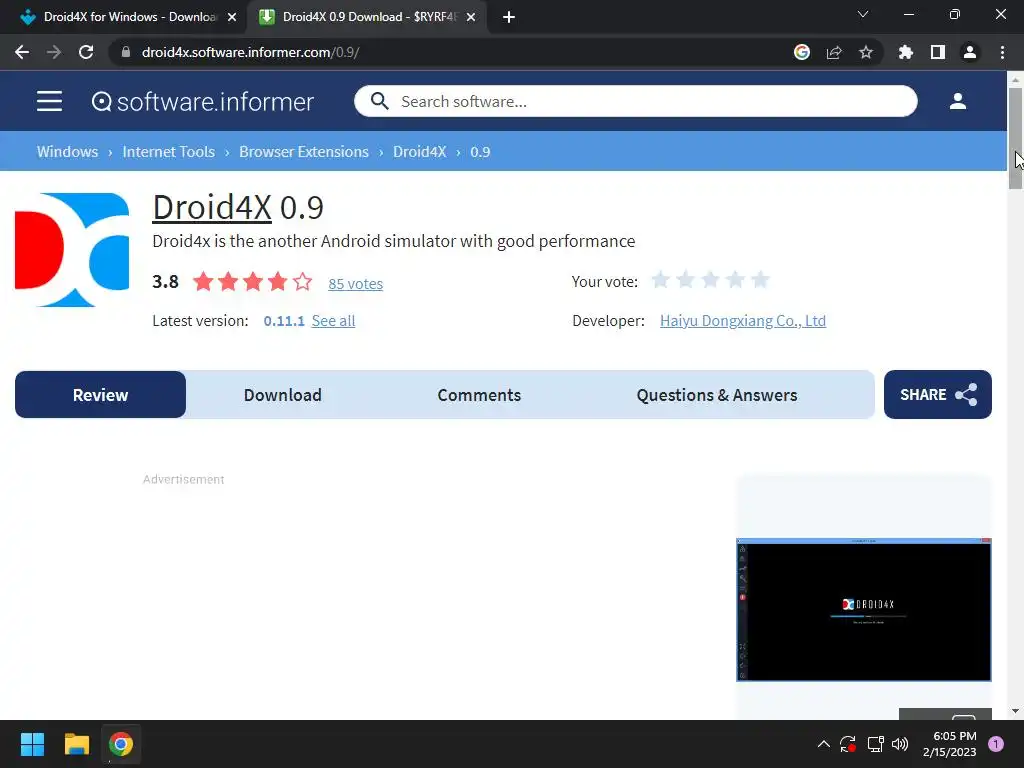Rate two stars under Your vote
1024x768 pixels.
[x=686, y=280]
